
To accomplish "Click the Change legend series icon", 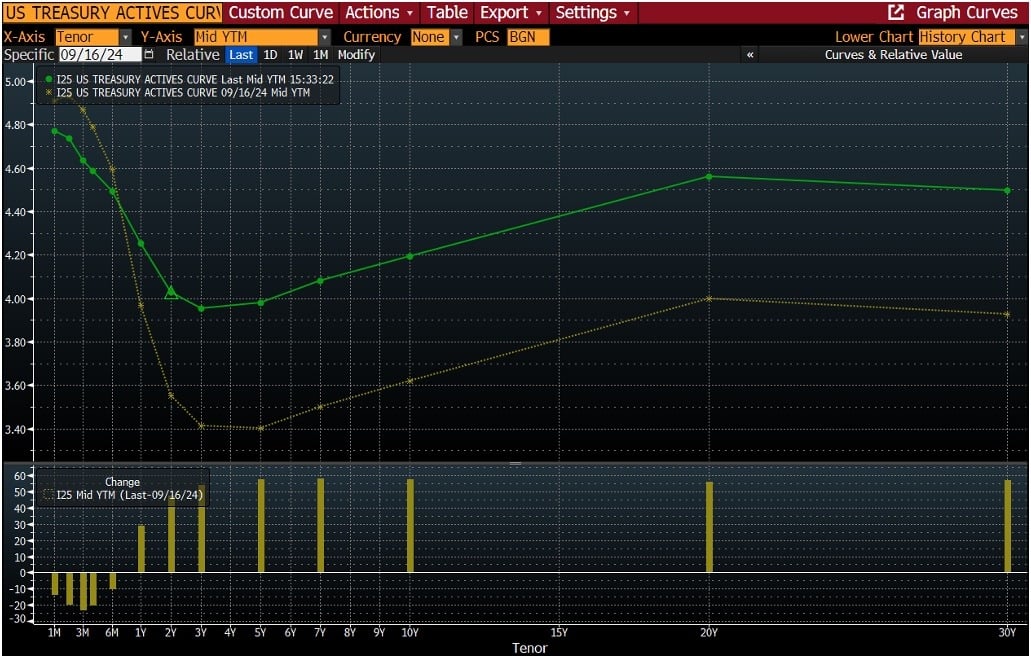I will pos(48,495).
